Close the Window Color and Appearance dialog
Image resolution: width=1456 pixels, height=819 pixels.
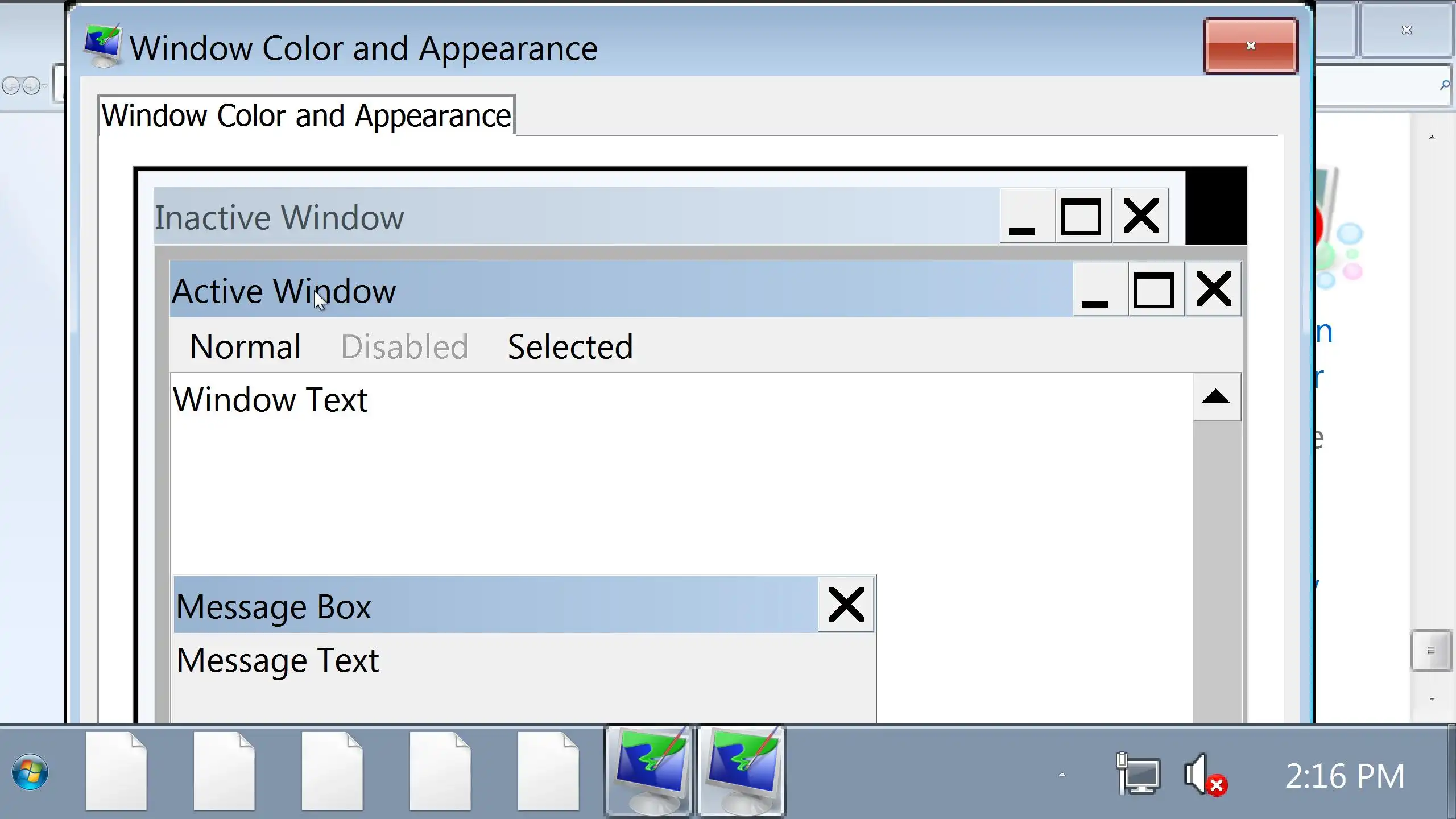pos(1250,46)
